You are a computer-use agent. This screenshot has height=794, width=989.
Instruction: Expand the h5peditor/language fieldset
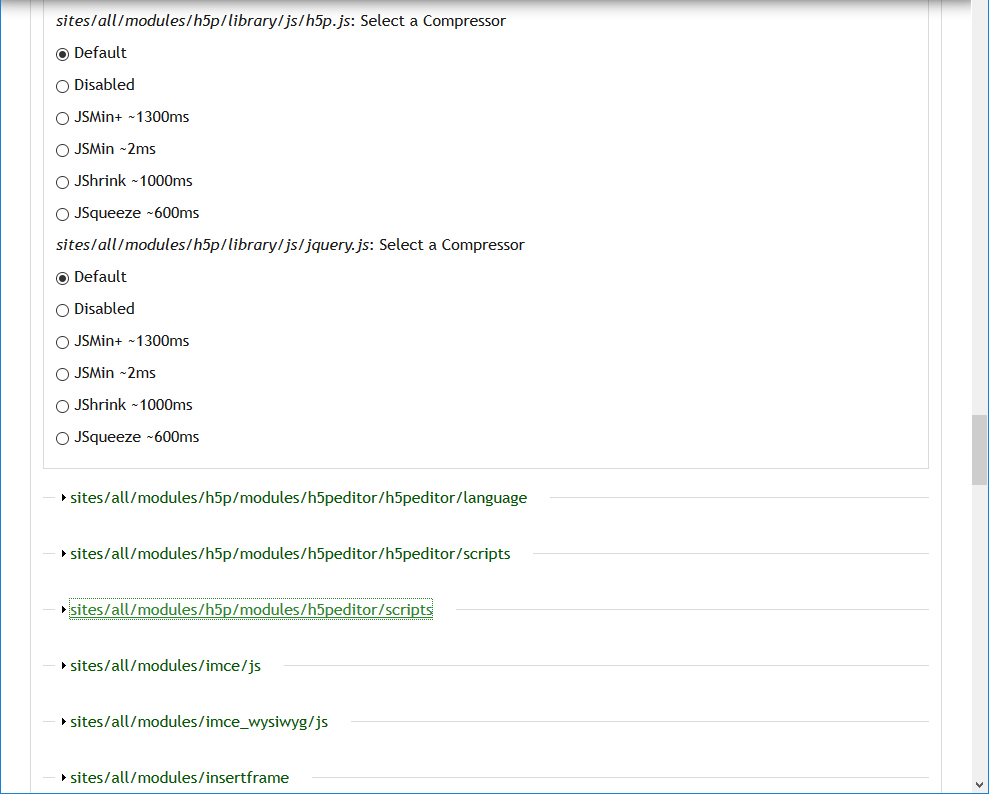click(297, 497)
